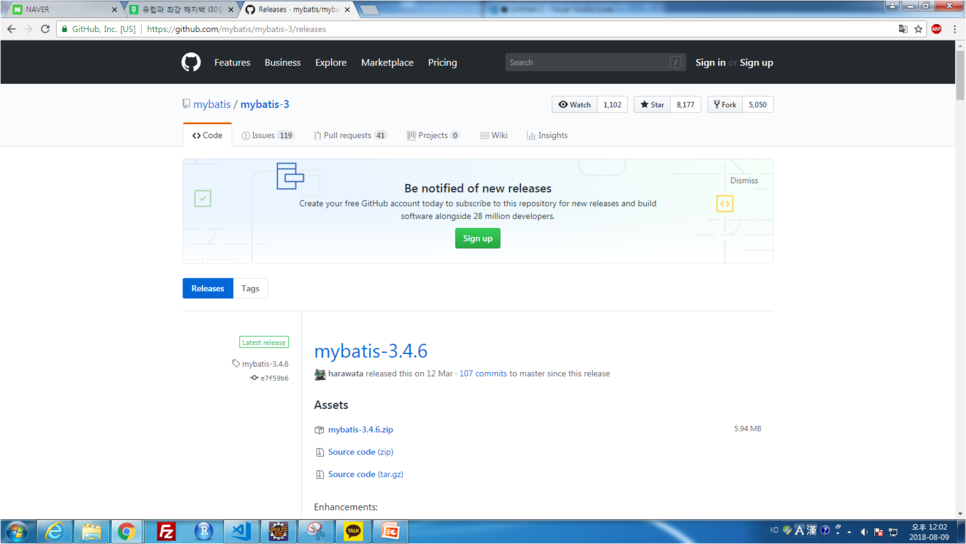Click the mybatis-3.4.6 tag icon label

point(260,363)
